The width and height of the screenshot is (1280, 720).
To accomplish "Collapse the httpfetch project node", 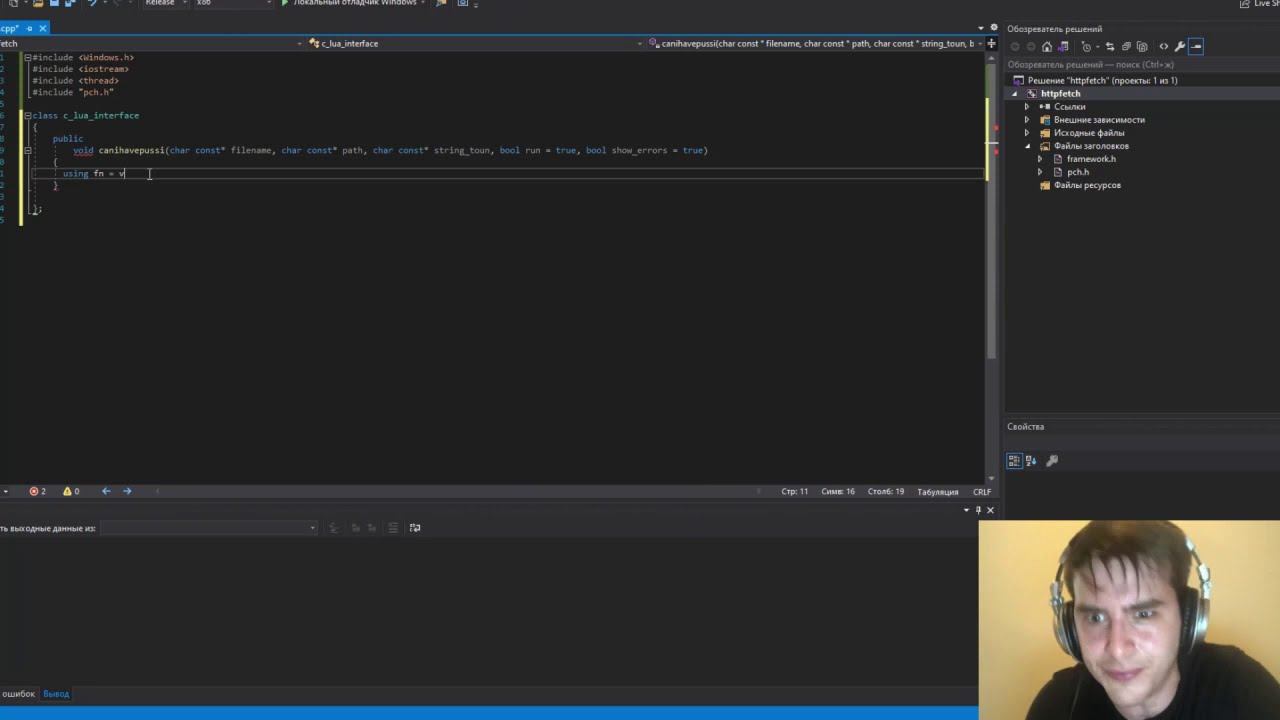I will pyautogui.click(x=1015, y=94).
